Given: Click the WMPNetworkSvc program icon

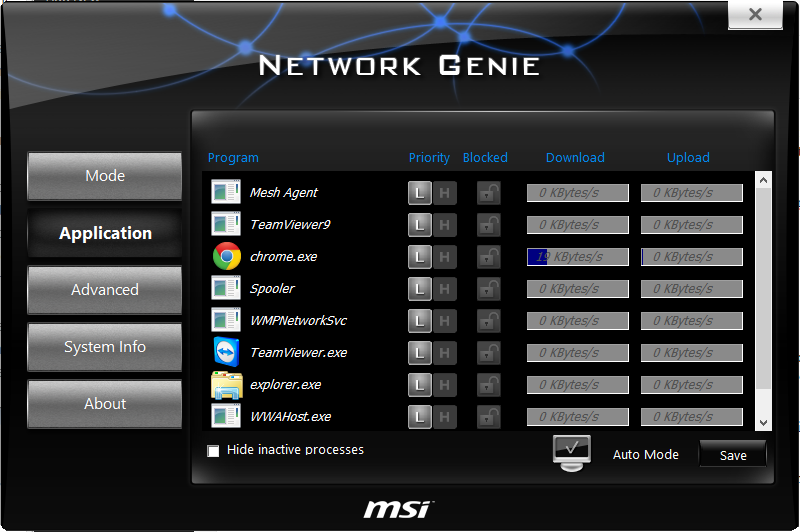Looking at the screenshot, I should [x=226, y=320].
